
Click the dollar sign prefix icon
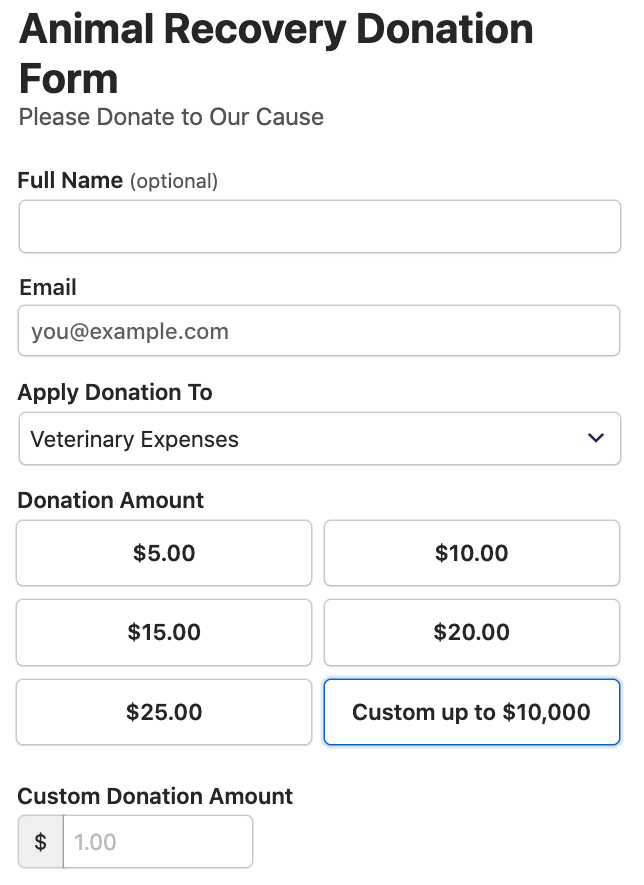41,842
